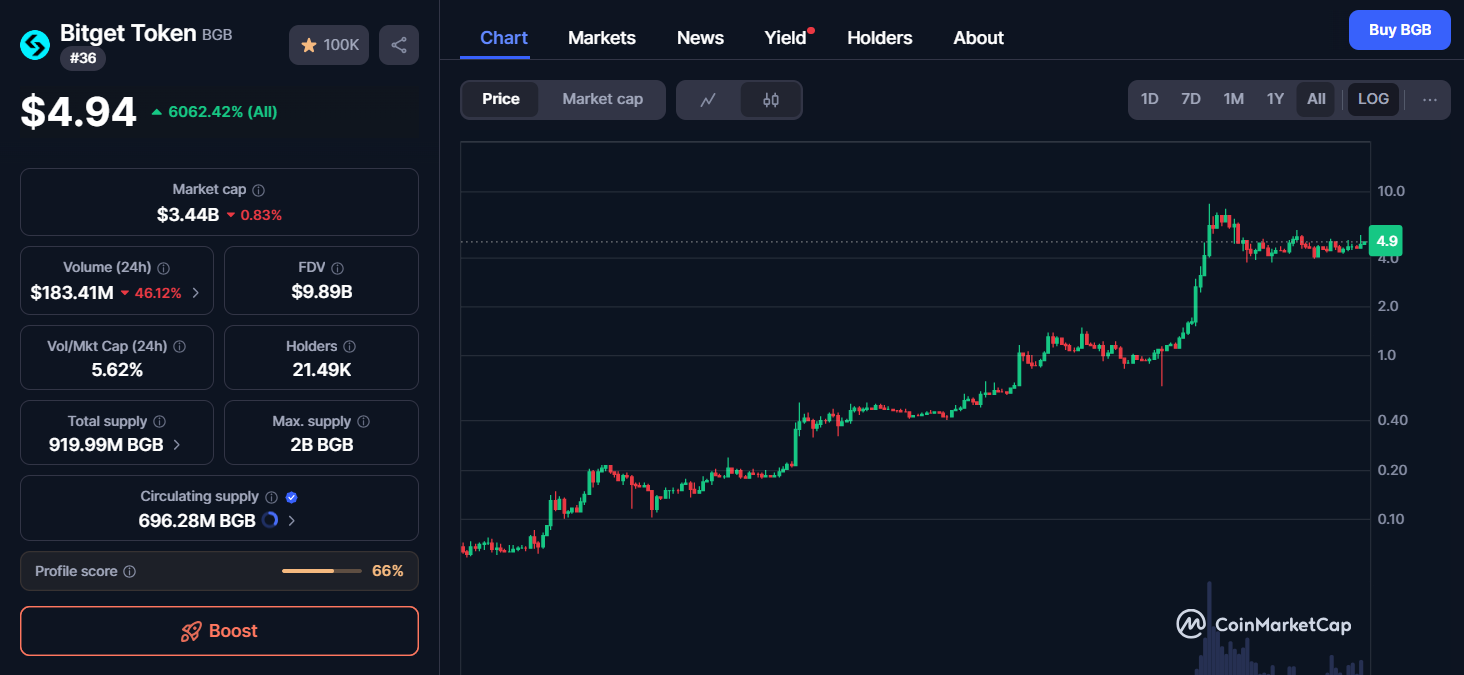Switch to the Yield tab
The width and height of the screenshot is (1464, 675).
786,38
